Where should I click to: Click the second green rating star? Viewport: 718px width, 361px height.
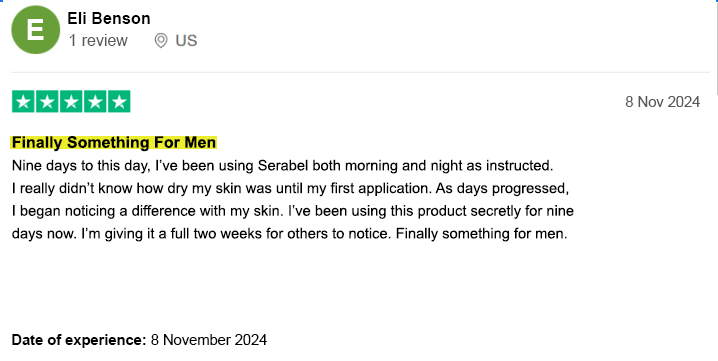pos(47,101)
